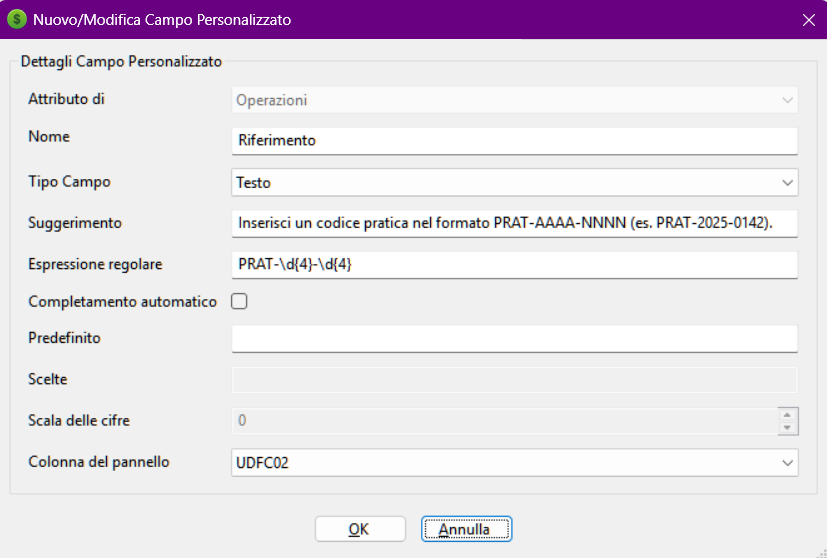
Task: Click the Espressione regolare label
Action: click(x=95, y=264)
